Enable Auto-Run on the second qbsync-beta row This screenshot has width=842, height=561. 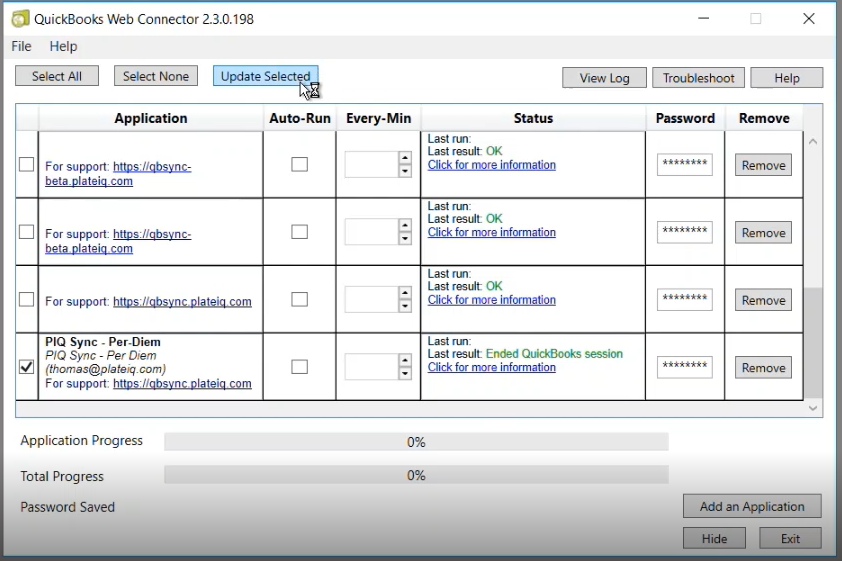point(300,231)
